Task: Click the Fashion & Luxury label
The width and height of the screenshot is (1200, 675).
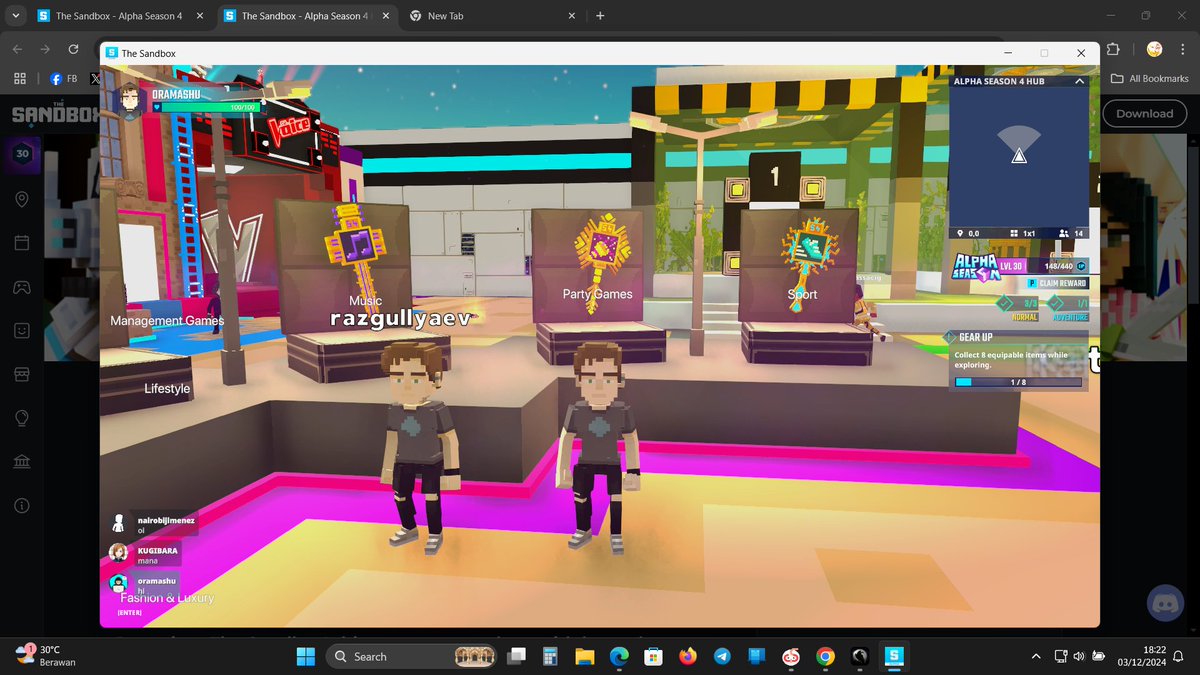Action: coord(167,597)
